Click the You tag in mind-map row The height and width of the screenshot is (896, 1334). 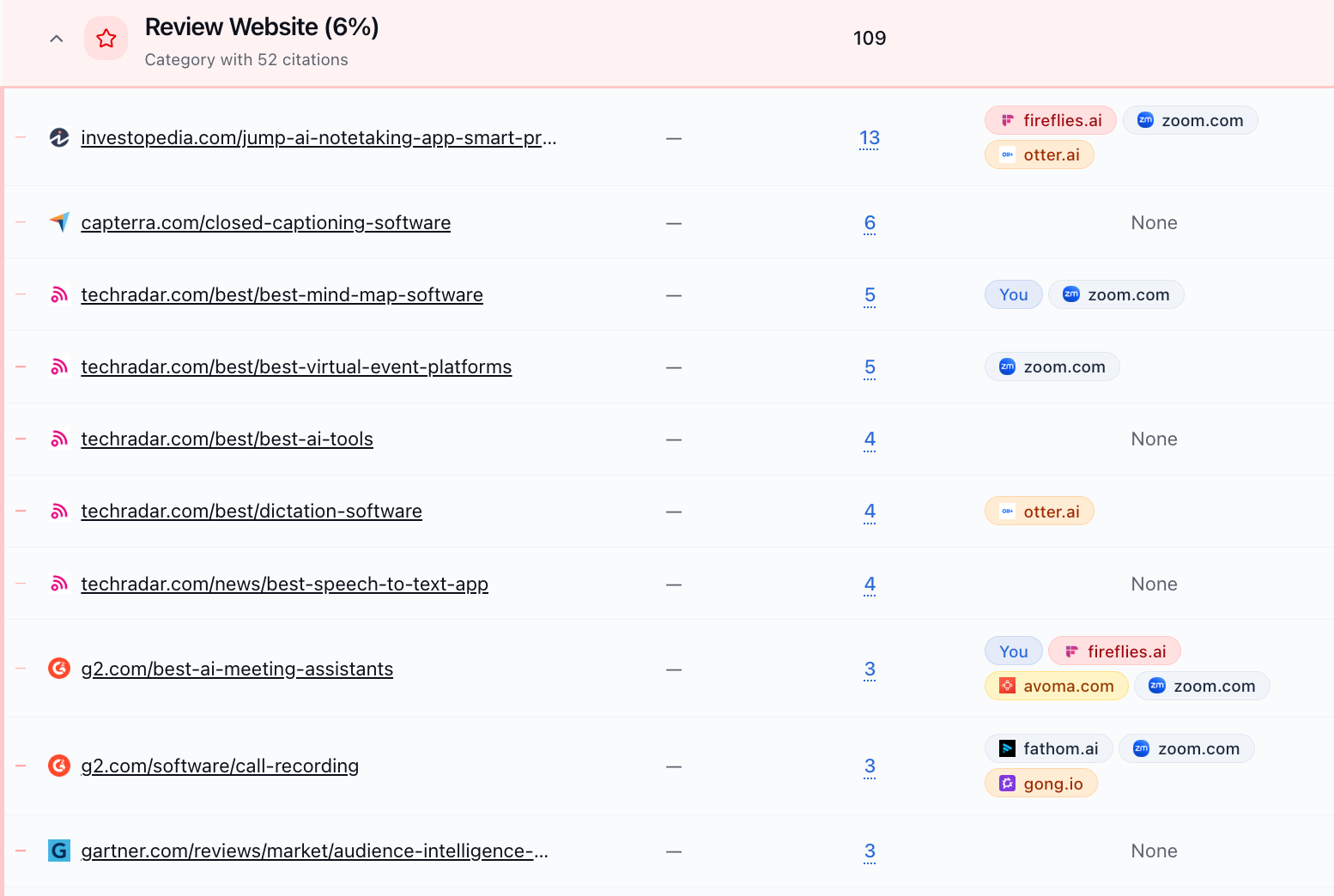pos(1013,294)
